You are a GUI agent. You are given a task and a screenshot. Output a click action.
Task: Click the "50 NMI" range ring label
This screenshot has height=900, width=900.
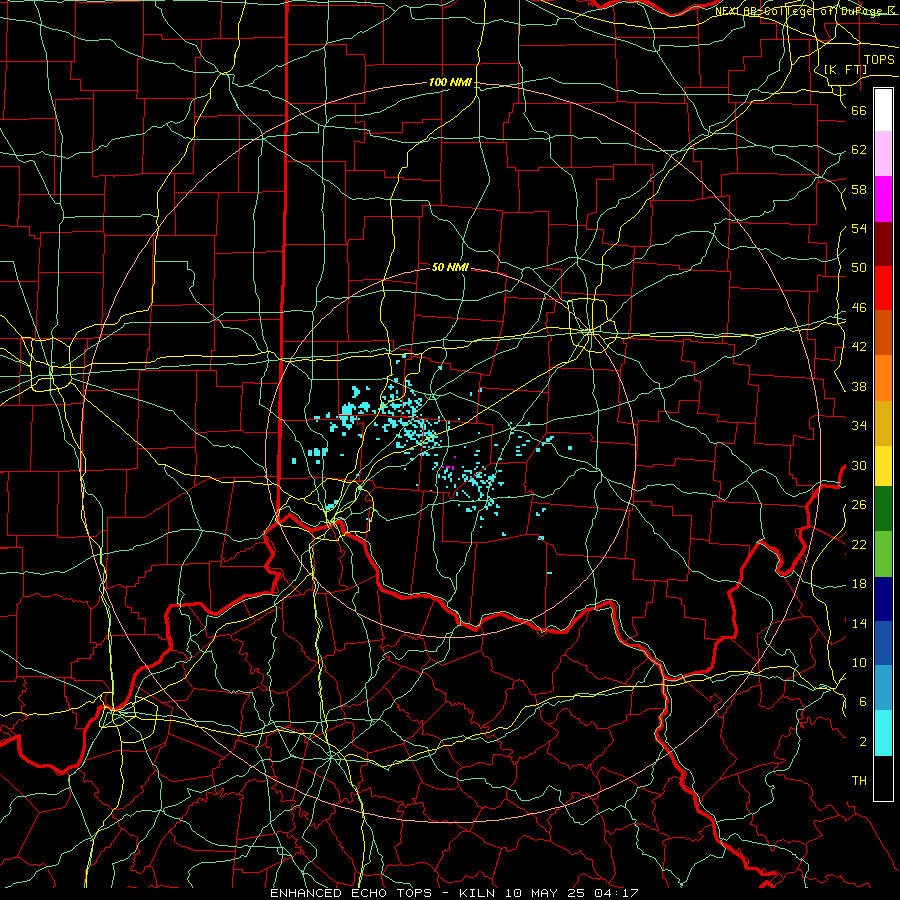(450, 267)
